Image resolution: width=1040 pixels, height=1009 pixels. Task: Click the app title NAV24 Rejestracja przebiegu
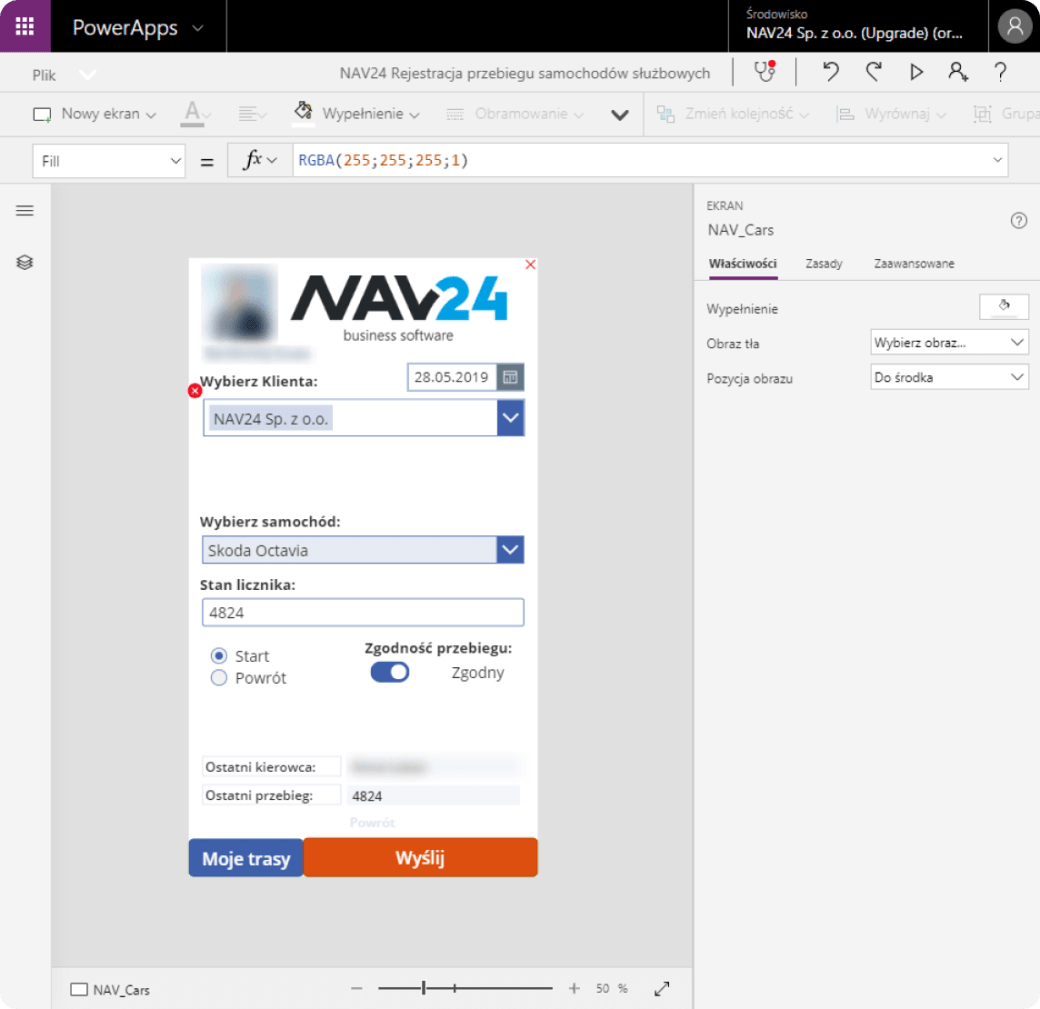(525, 73)
